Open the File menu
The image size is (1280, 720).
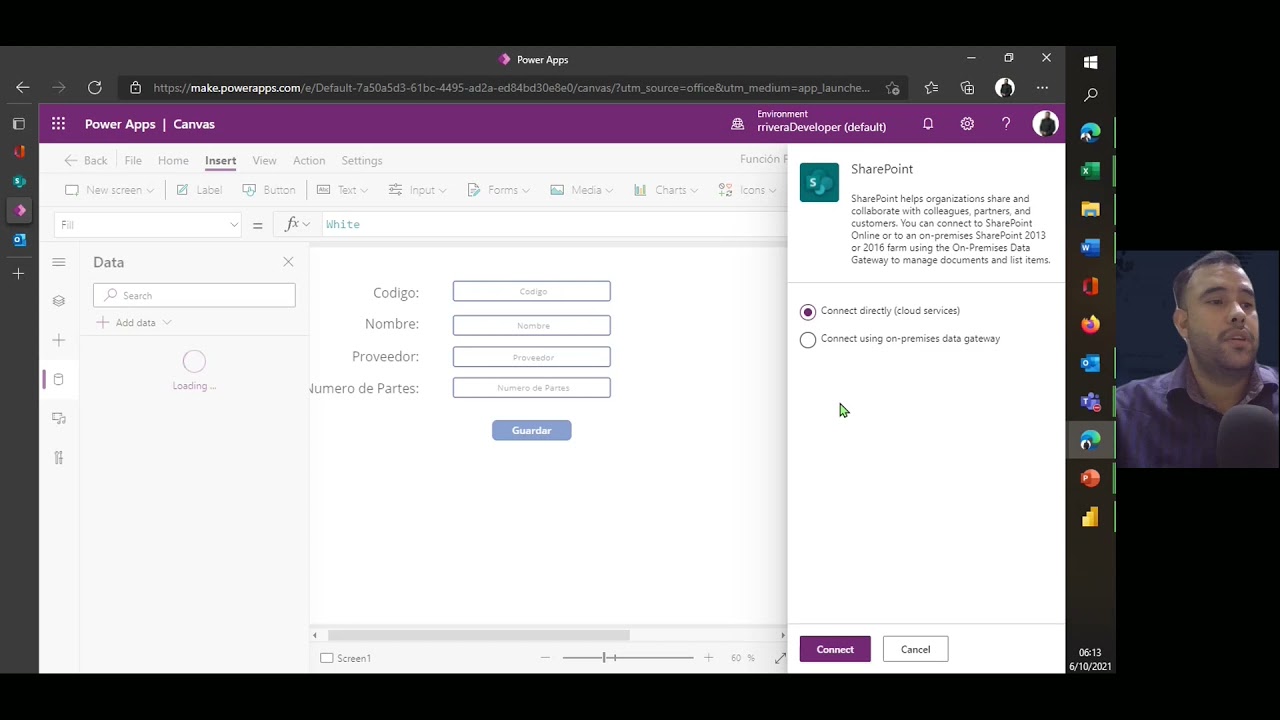(133, 160)
